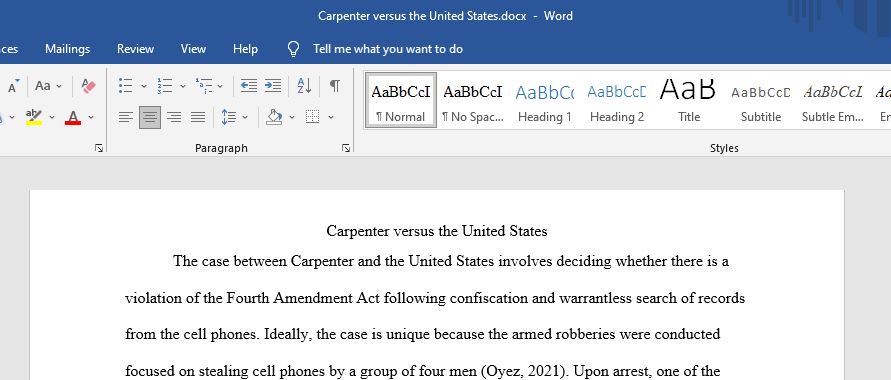Toggle Align Right paragraph alignment
Screen dimensions: 891x380
click(x=174, y=117)
